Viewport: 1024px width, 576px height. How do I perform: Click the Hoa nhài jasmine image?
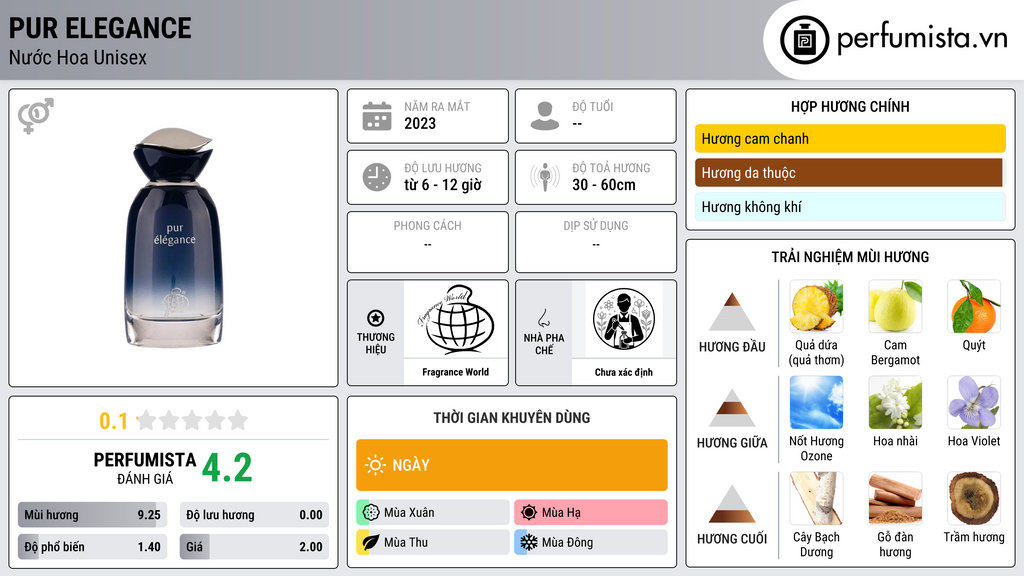click(895, 402)
